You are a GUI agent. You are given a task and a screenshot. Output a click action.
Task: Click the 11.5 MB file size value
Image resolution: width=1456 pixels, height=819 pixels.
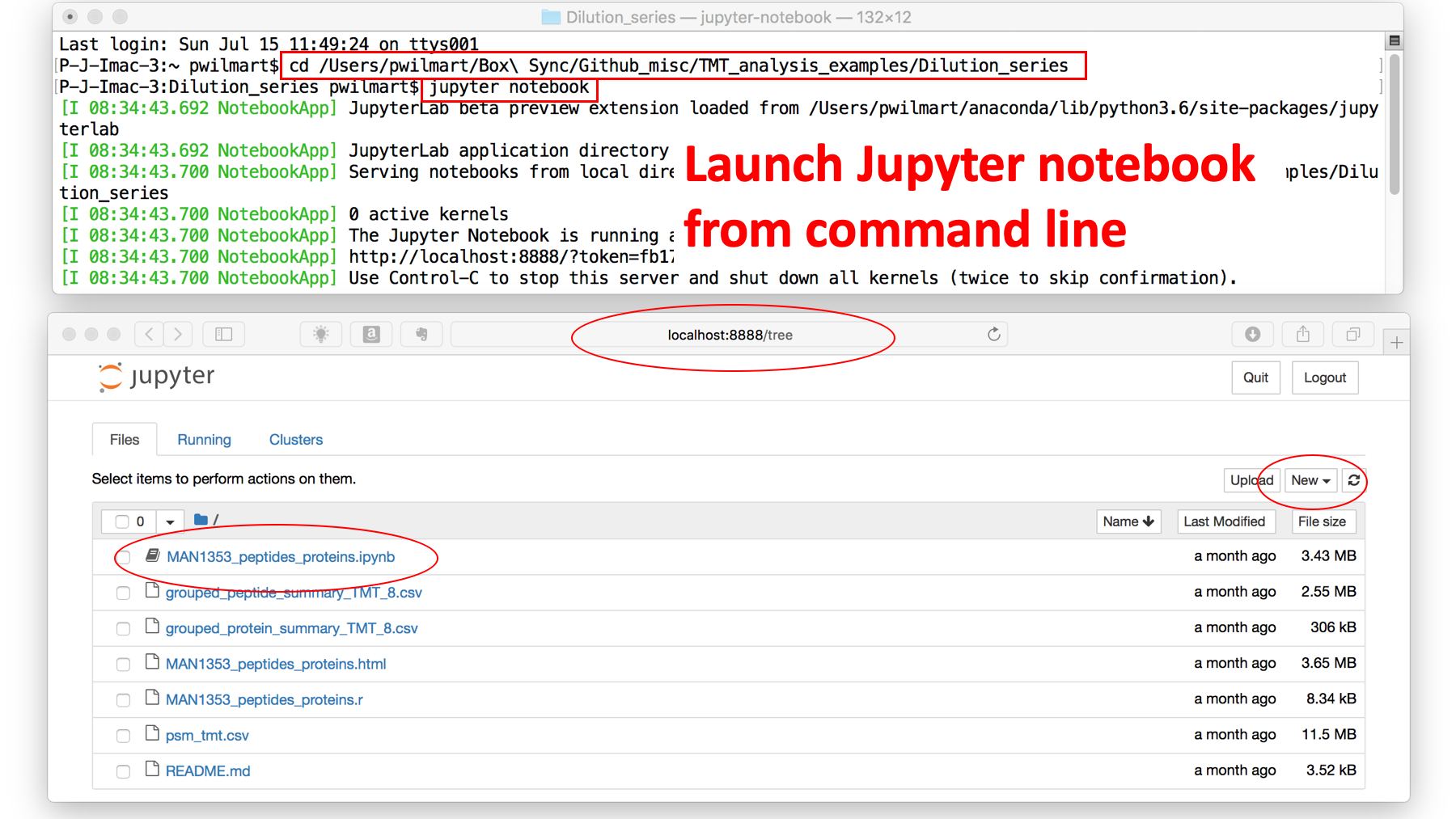(1328, 734)
